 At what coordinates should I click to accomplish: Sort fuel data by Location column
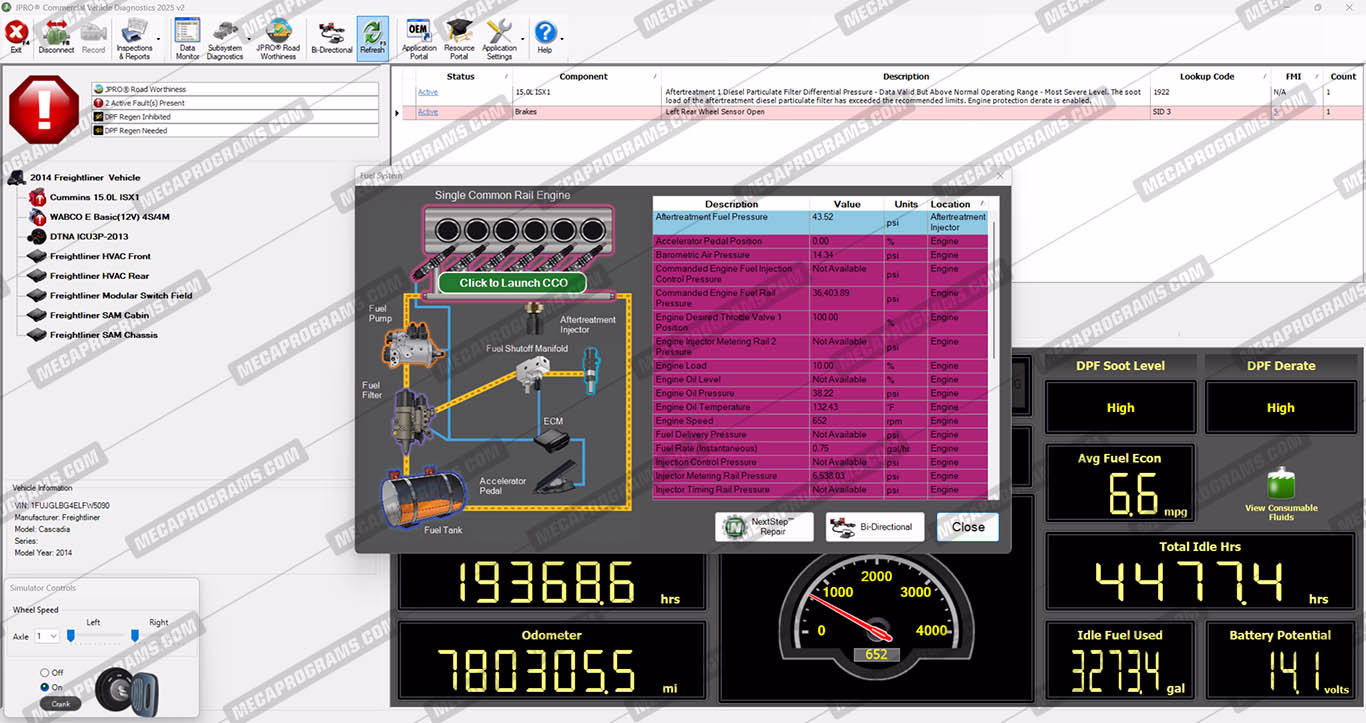(x=956, y=204)
